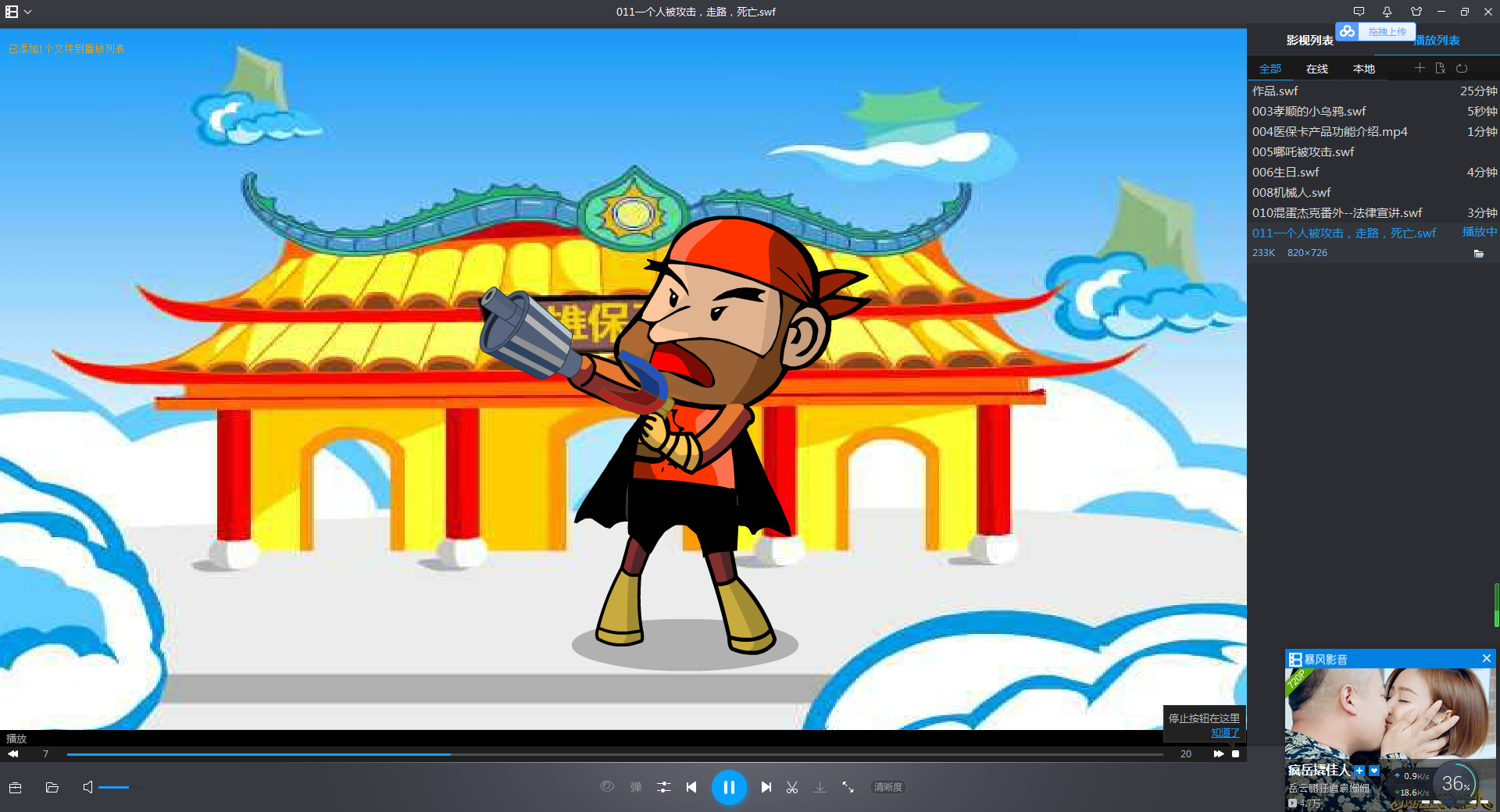This screenshot has width=1500, height=812.
Task: Open the main menu logo icon
Action: (x=12, y=12)
